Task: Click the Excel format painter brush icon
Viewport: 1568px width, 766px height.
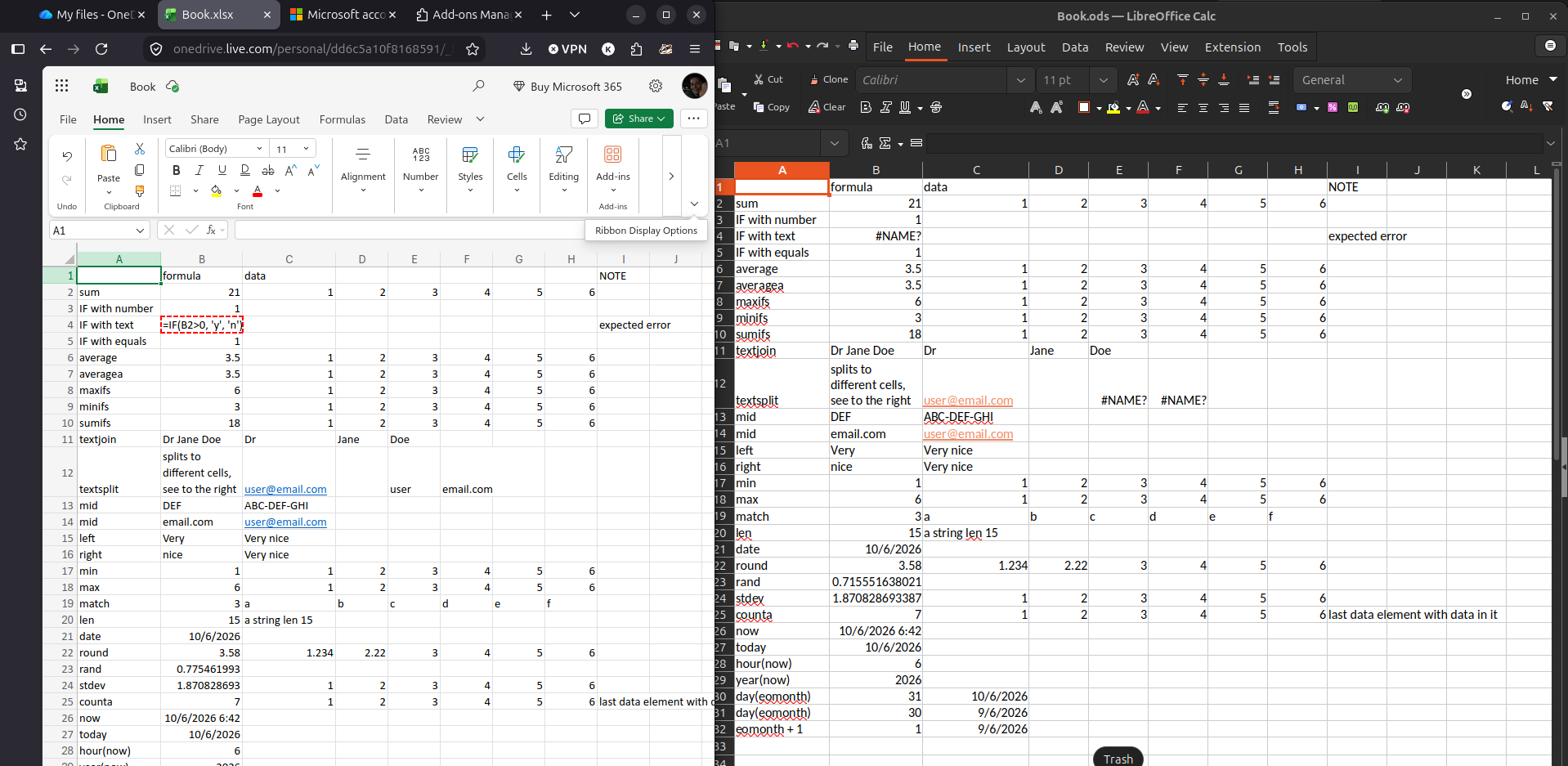Action: click(x=140, y=190)
